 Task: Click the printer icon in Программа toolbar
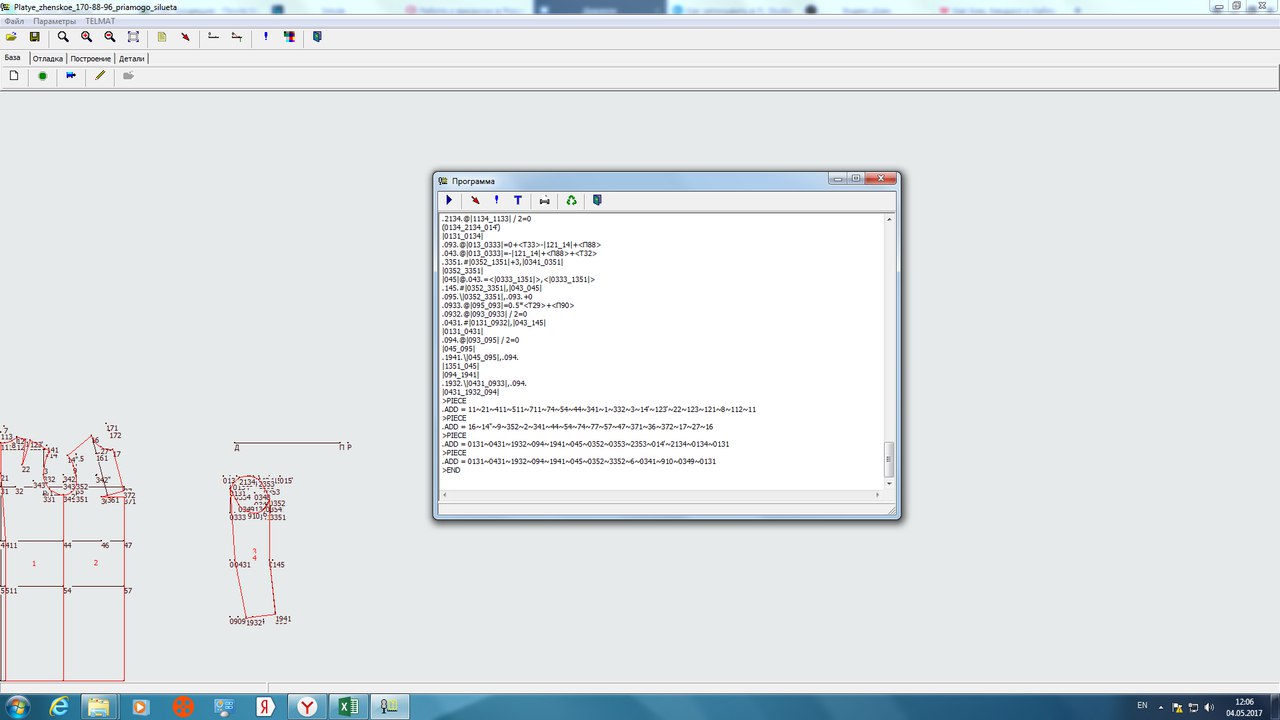pyautogui.click(x=545, y=200)
